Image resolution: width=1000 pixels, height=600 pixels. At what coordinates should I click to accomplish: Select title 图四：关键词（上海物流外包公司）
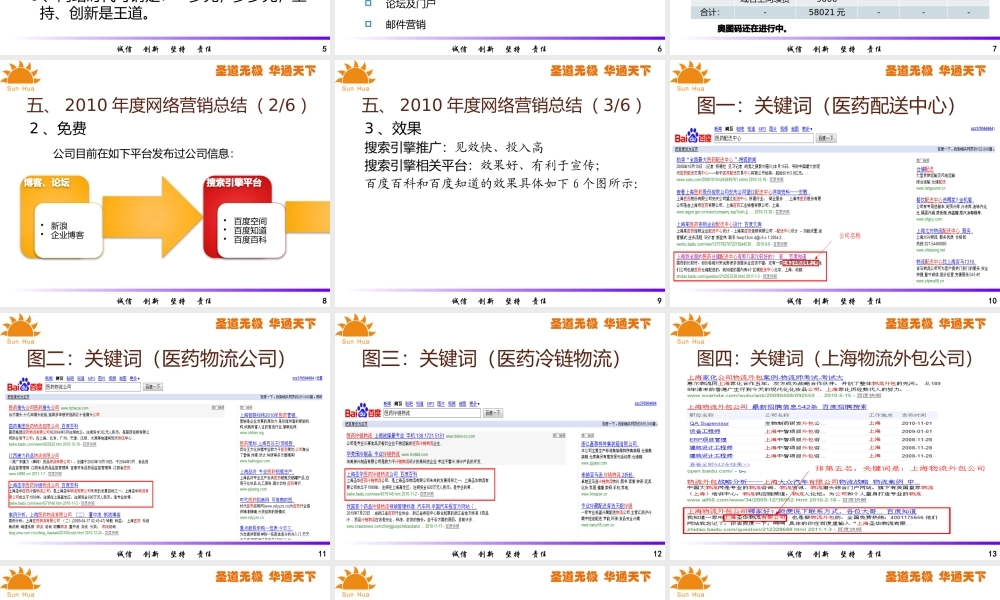pyautogui.click(x=835, y=358)
